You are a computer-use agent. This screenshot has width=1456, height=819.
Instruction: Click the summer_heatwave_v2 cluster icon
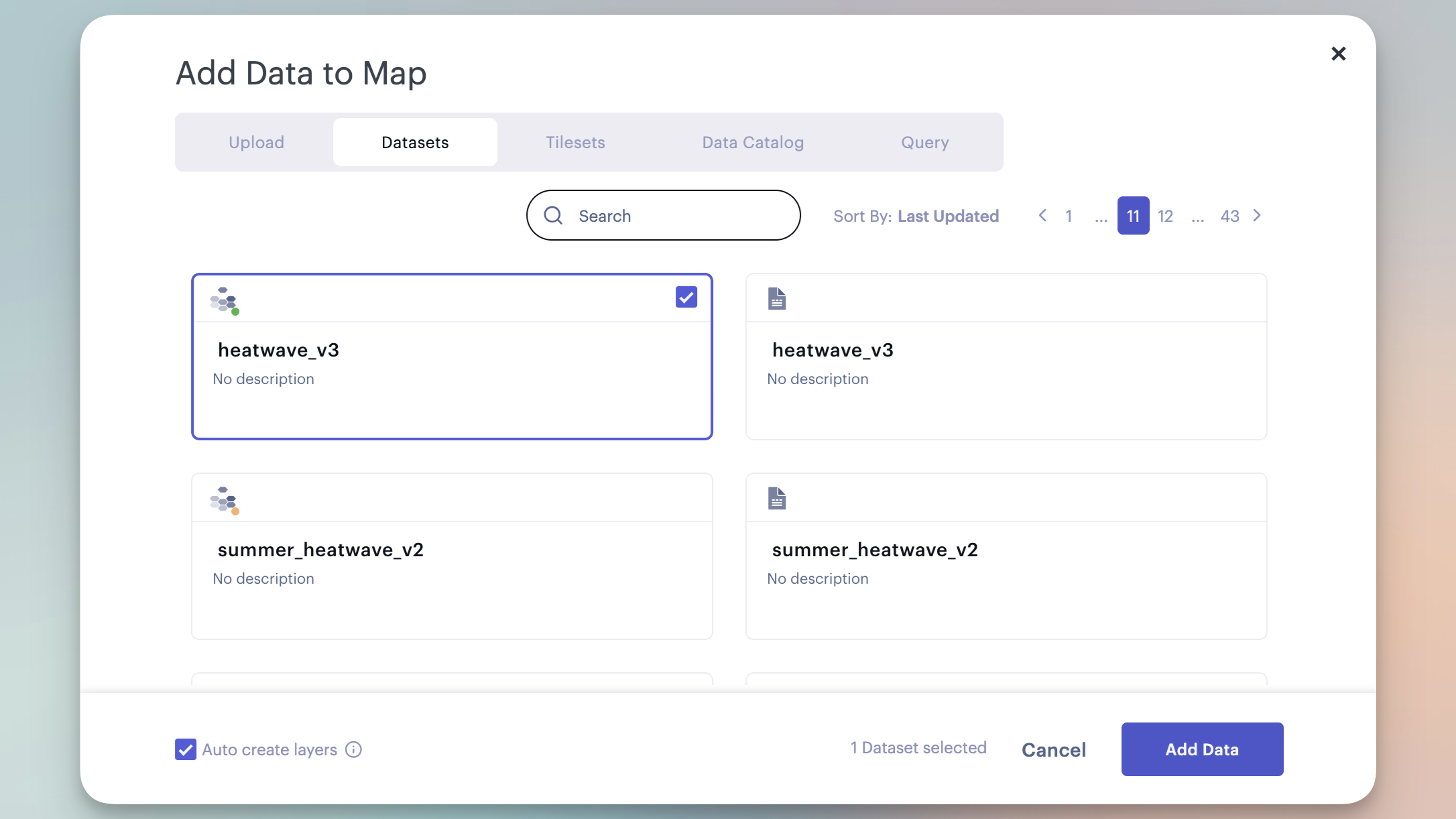click(x=224, y=499)
